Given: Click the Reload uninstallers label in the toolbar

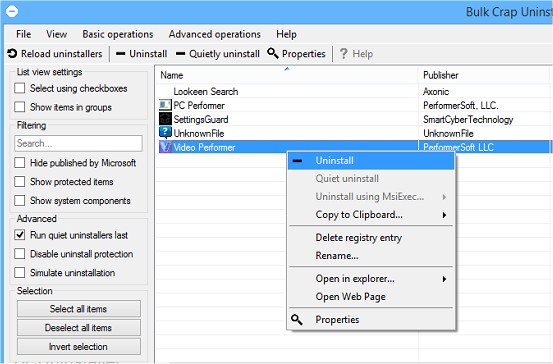Looking at the screenshot, I should [x=61, y=54].
